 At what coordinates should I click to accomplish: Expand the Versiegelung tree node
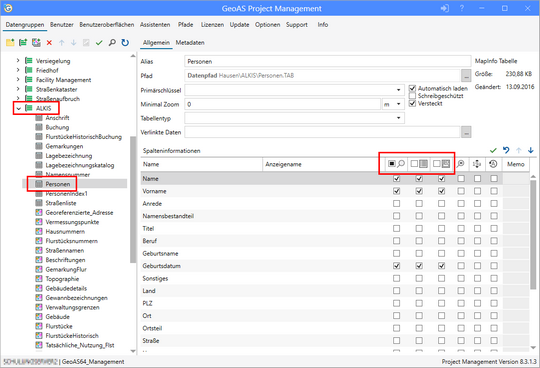click(x=18, y=61)
